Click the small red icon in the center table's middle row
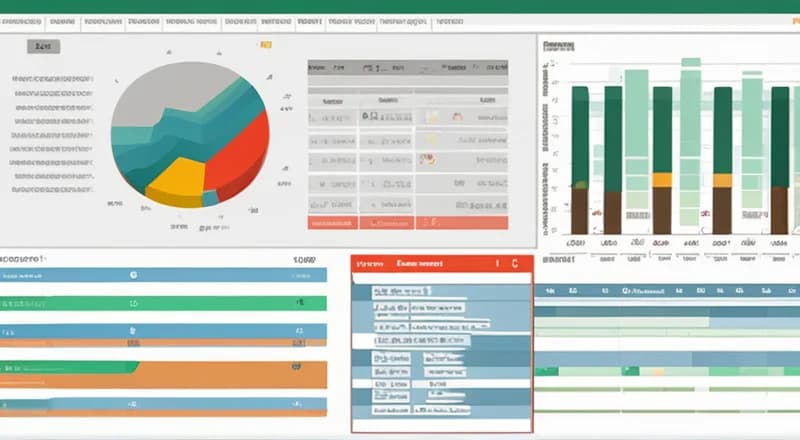This screenshot has height=440, width=800. click(426, 158)
